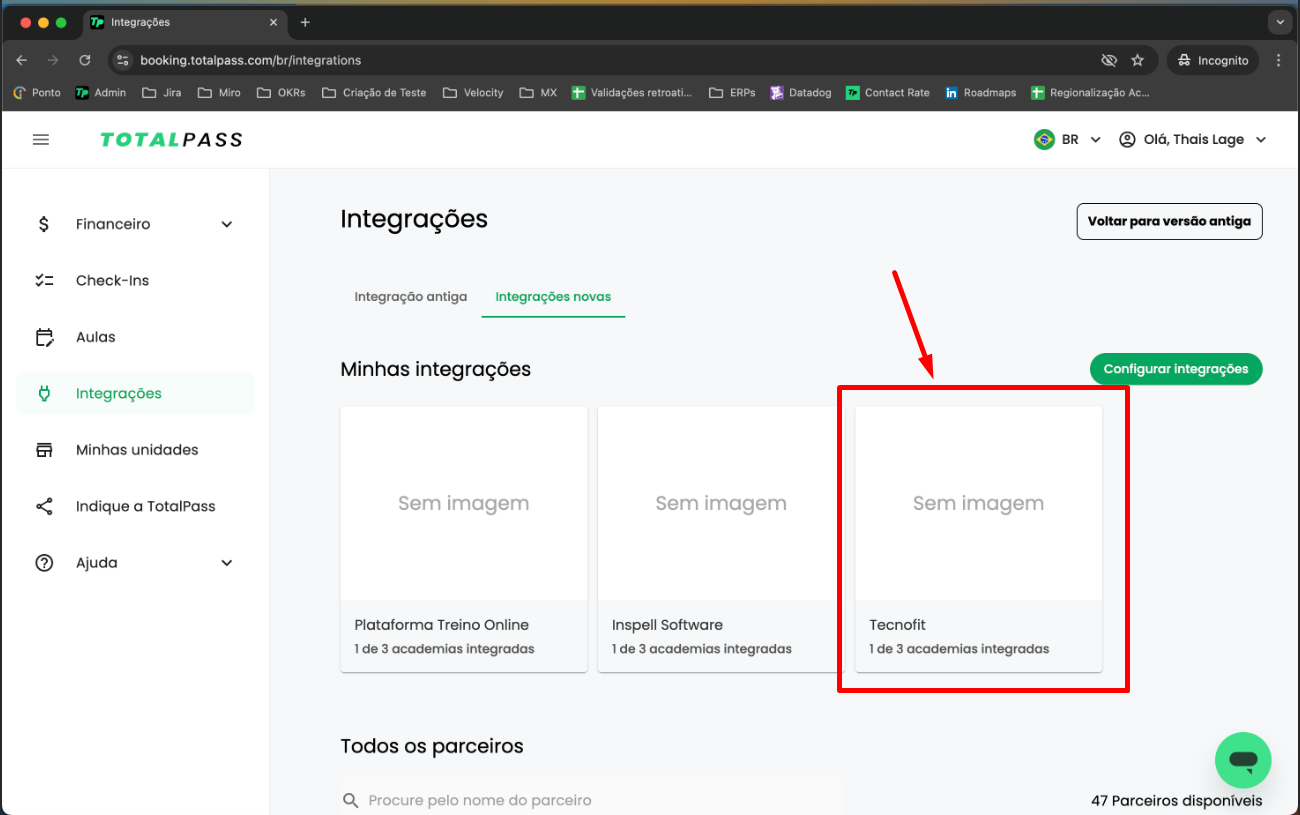Screen dimensions: 1300x815
Task: Click the dollar sign Financeiro icon
Action: pos(43,224)
